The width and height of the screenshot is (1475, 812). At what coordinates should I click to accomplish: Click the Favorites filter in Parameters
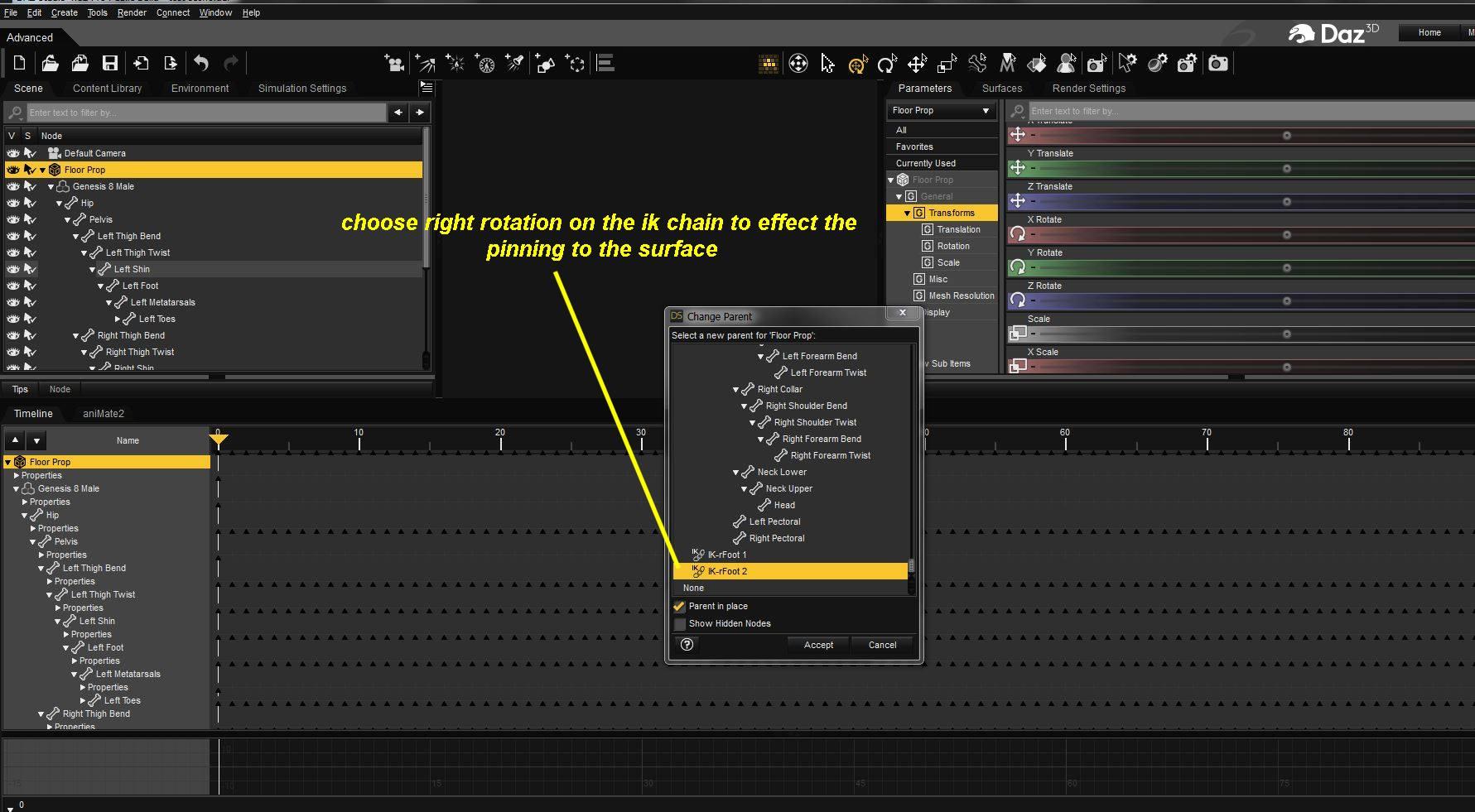click(914, 147)
